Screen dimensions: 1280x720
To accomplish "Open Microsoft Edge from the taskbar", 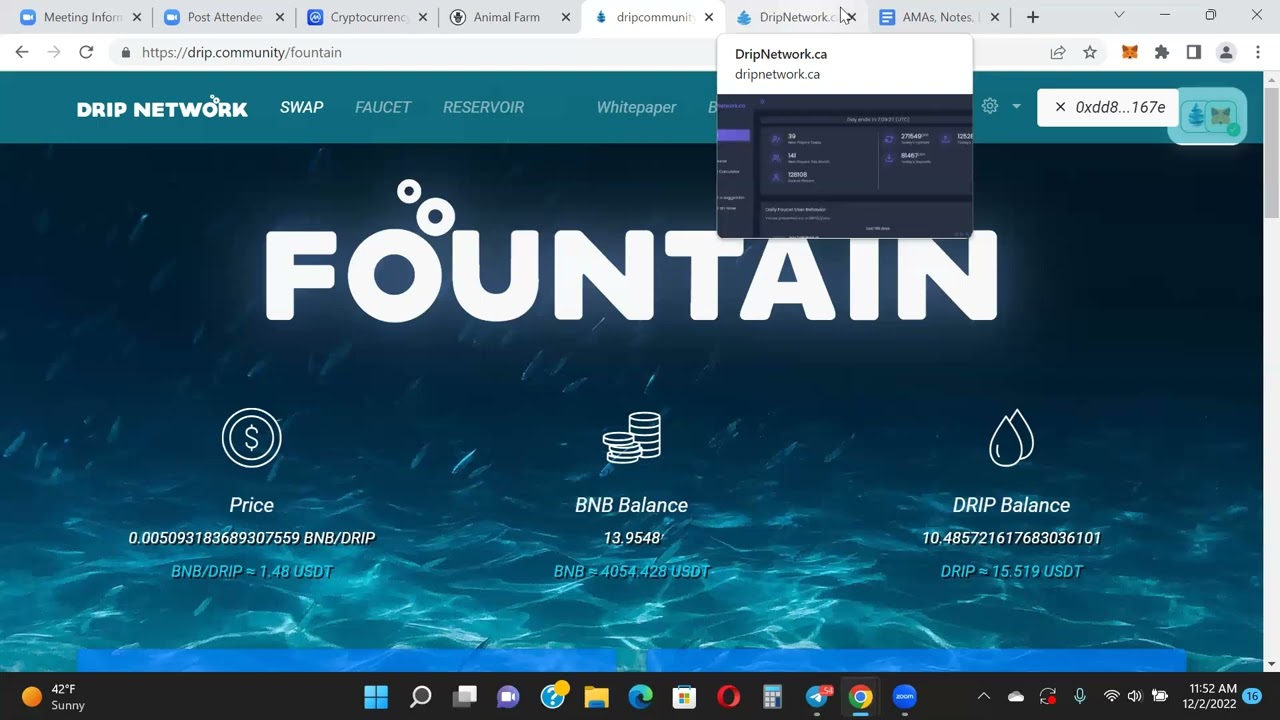I will (640, 697).
